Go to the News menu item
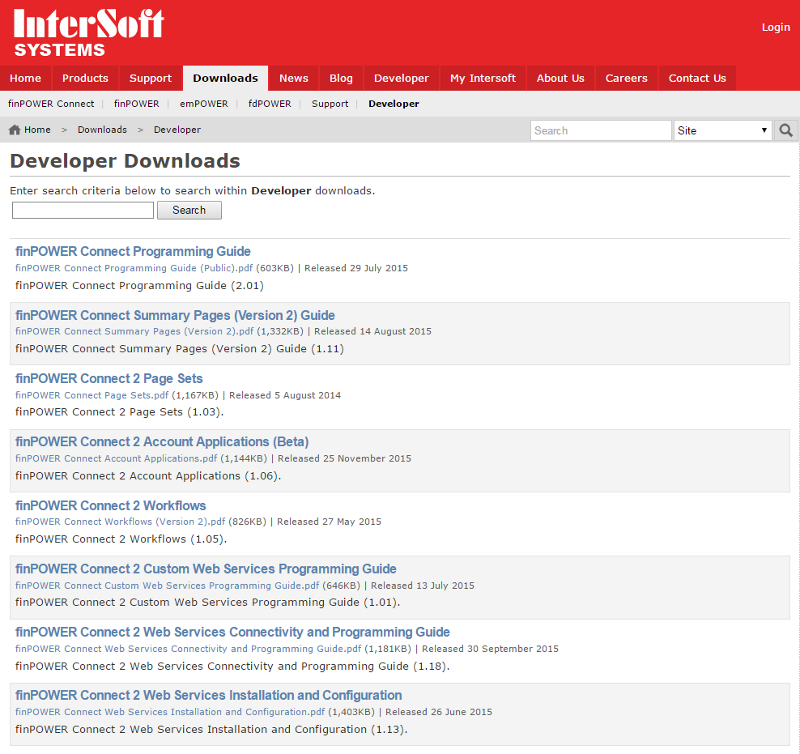 coord(294,79)
